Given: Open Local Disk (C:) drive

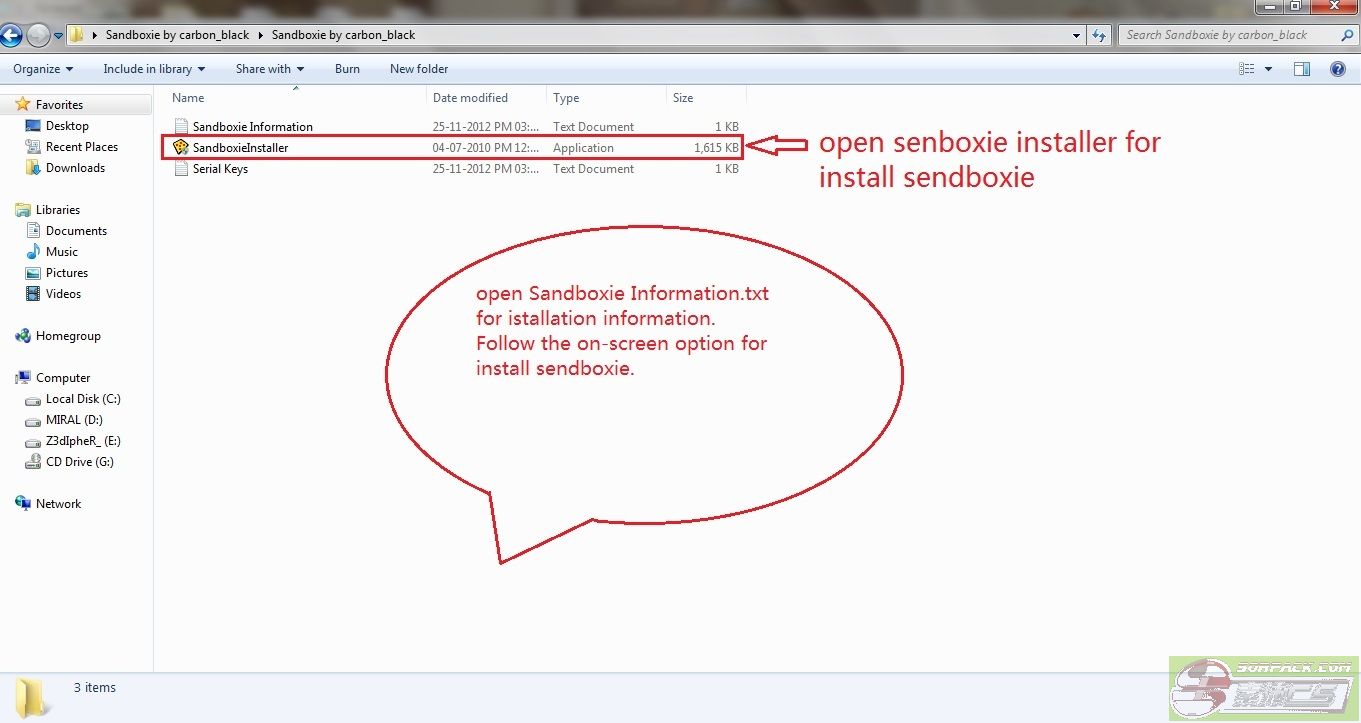Looking at the screenshot, I should tap(83, 399).
